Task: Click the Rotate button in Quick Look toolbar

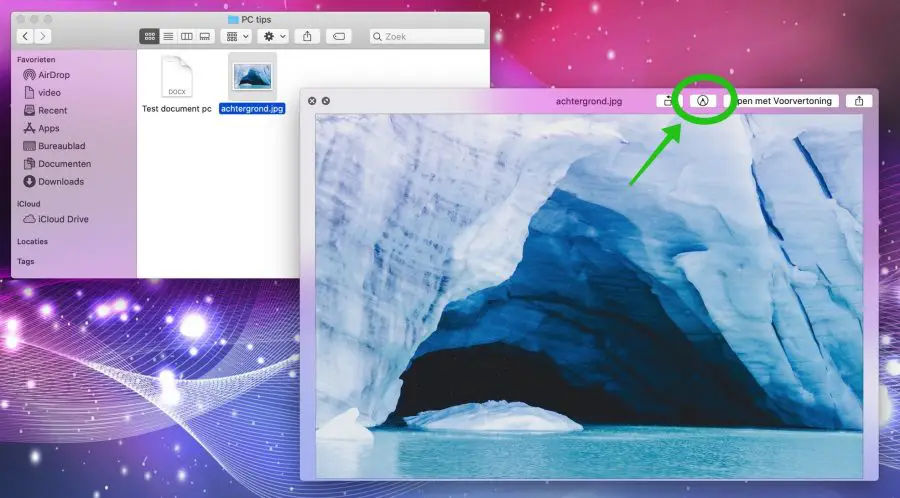Action: (667, 101)
